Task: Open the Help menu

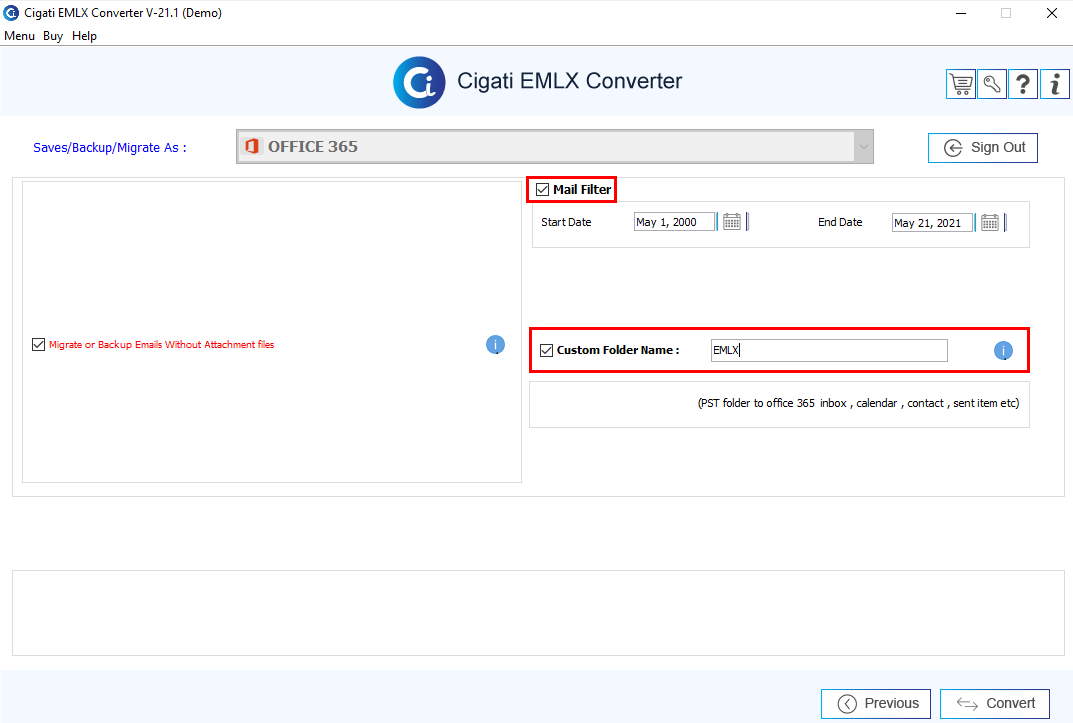Action: (84, 36)
